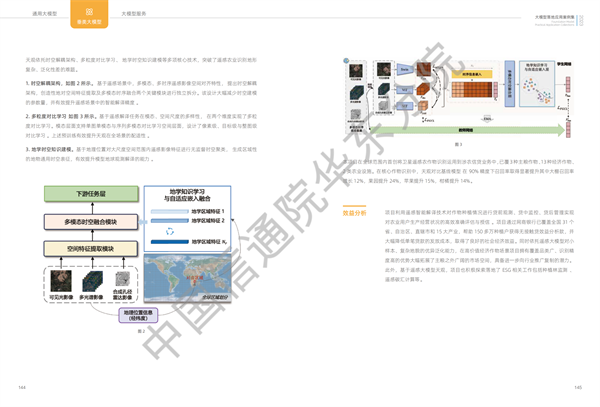
Task: Click the tall blue fusion module in figure 3
Action: click(x=510, y=83)
